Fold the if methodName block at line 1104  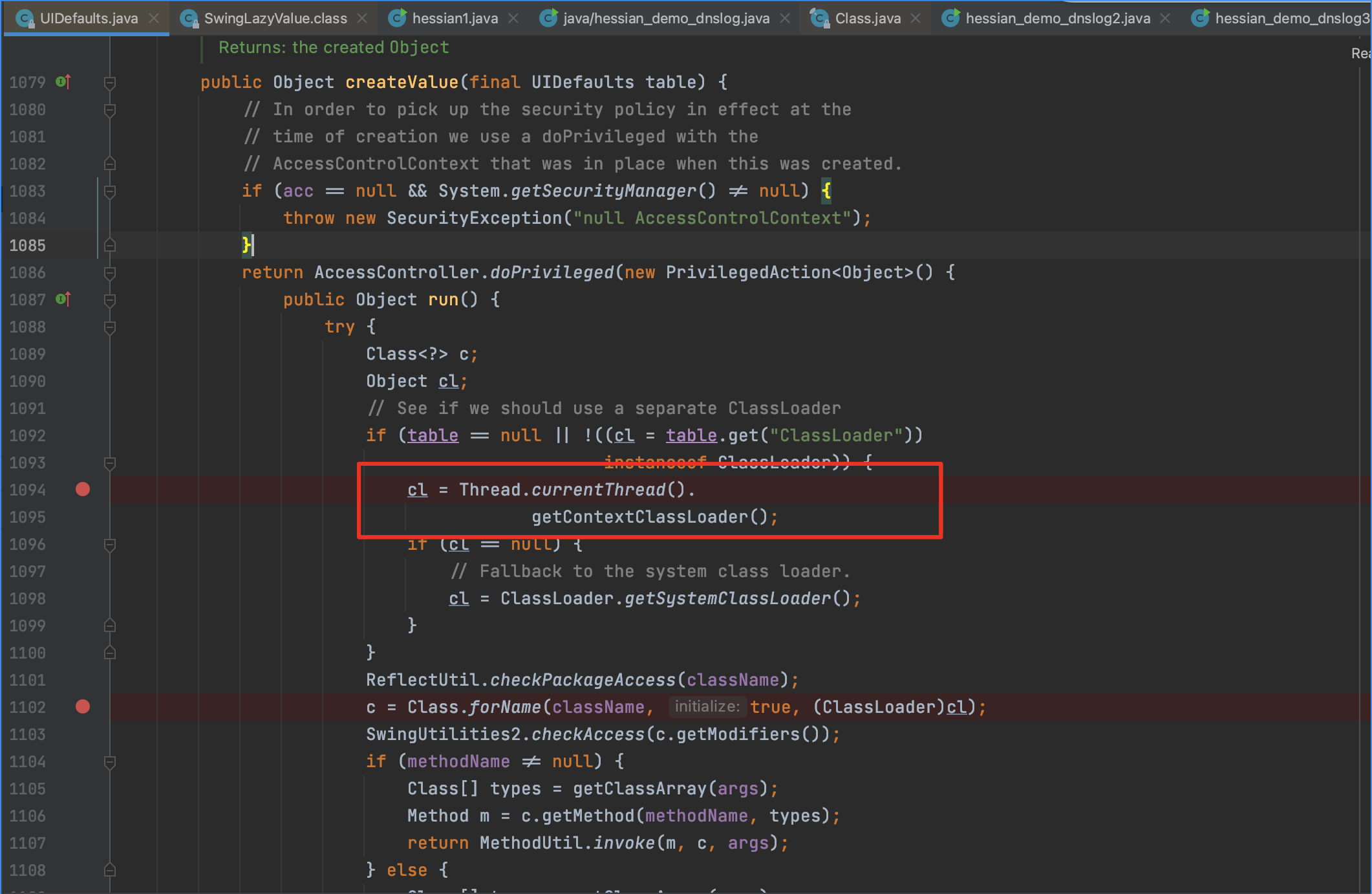point(110,761)
